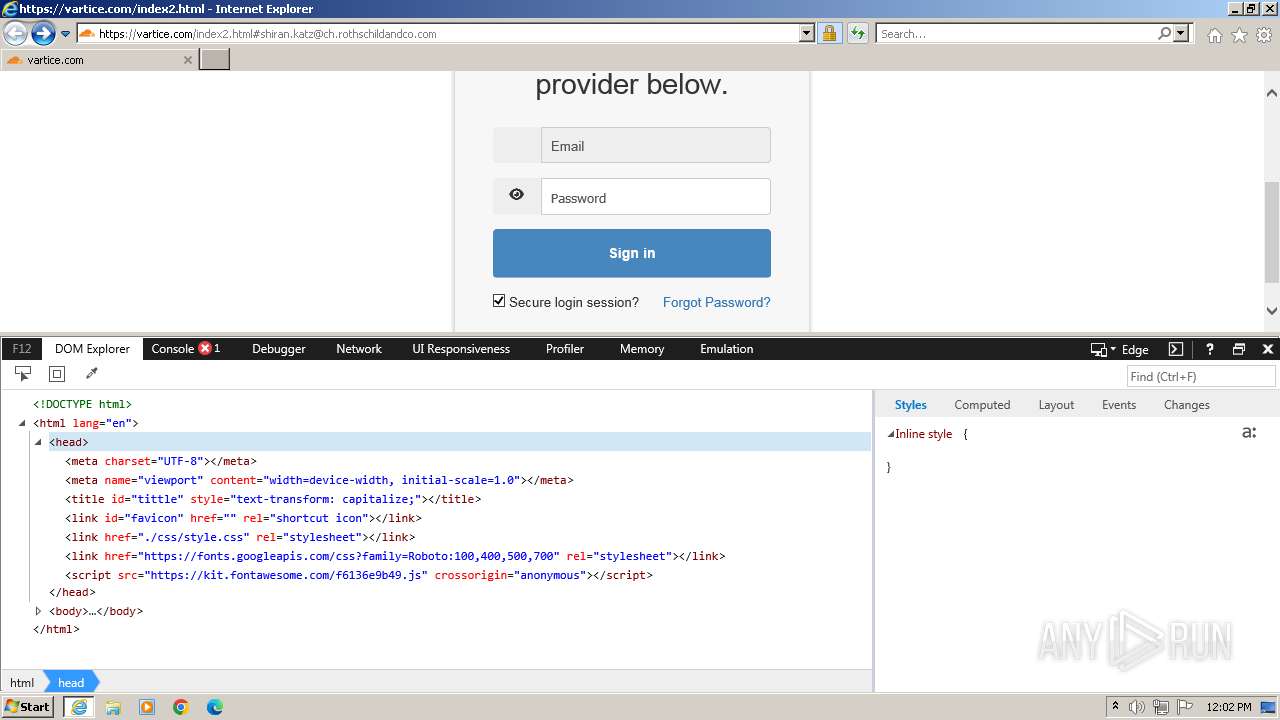Focus the Email input field
The image size is (1280, 720).
point(656,145)
